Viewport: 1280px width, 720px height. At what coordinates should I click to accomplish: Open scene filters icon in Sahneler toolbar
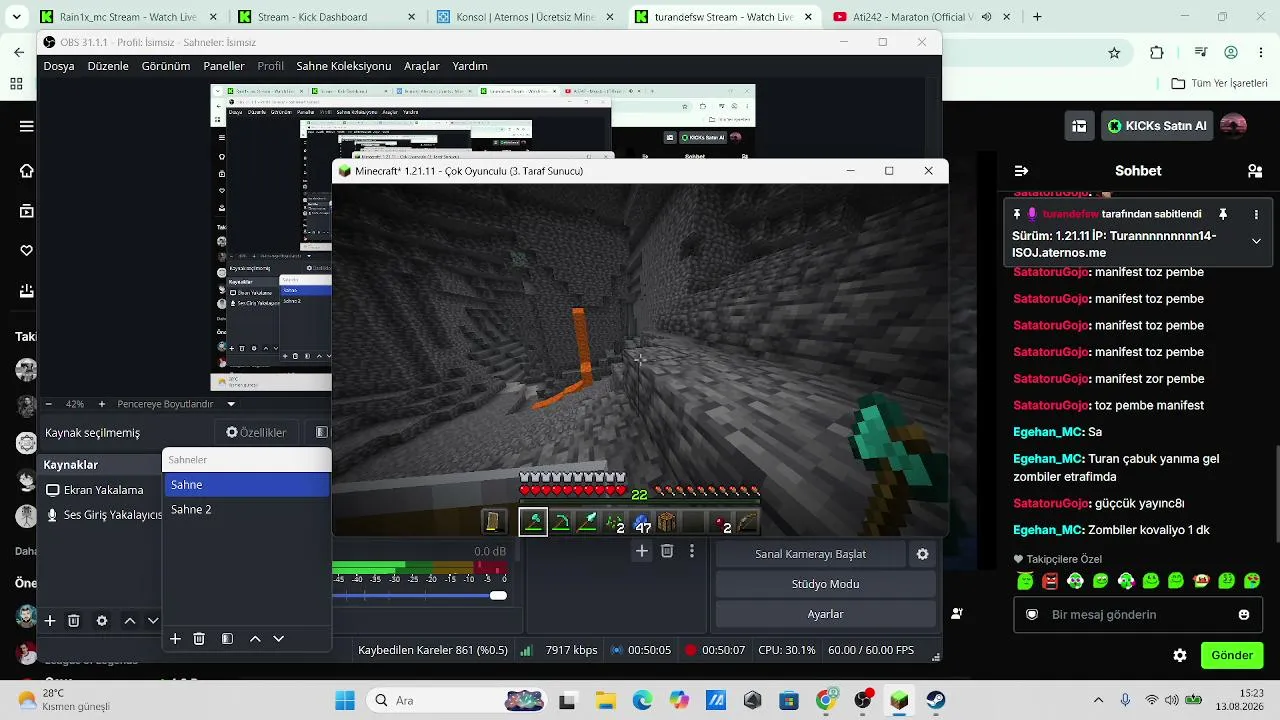coord(227,639)
